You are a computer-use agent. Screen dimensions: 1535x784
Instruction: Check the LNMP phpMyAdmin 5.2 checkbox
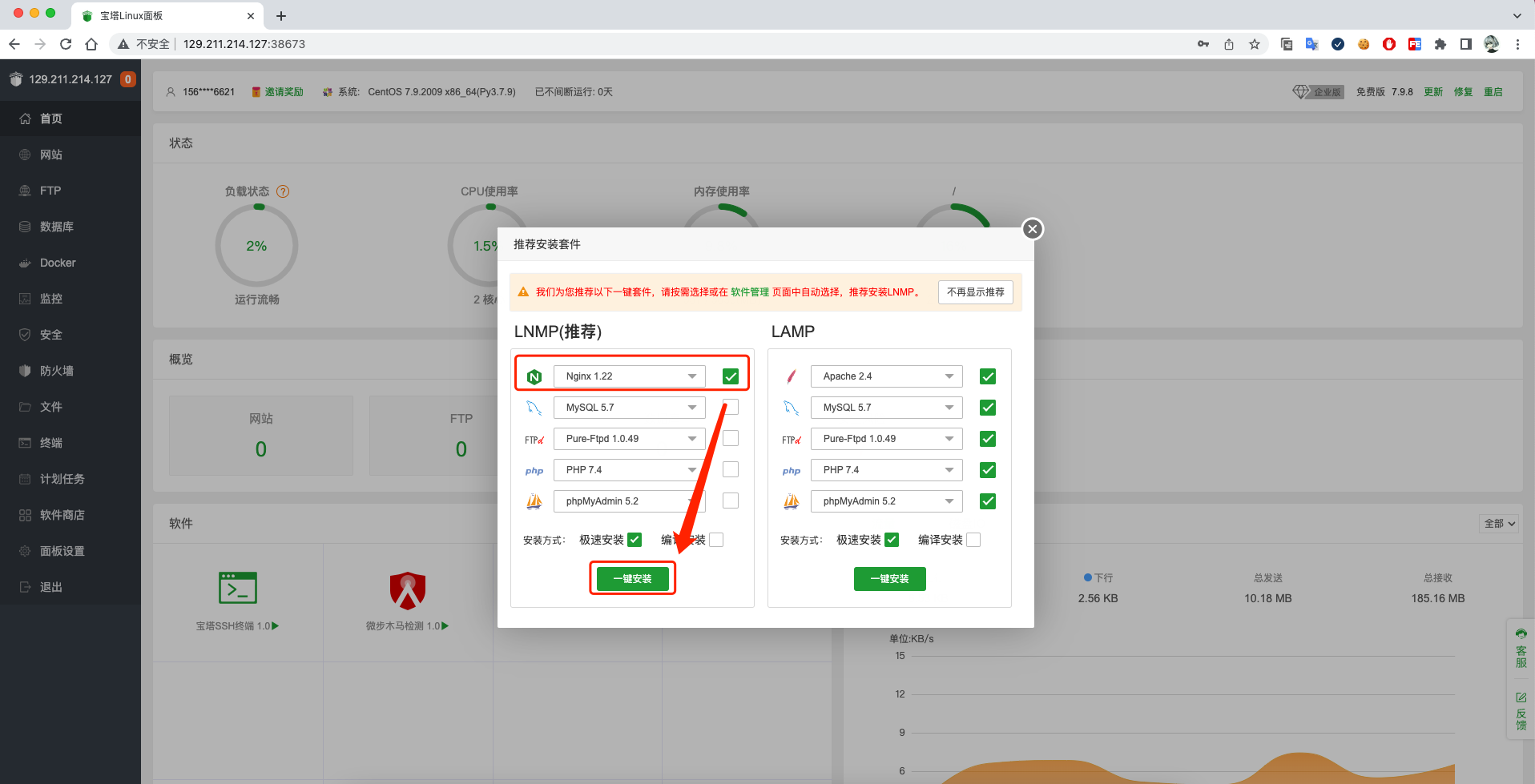pyautogui.click(x=731, y=501)
